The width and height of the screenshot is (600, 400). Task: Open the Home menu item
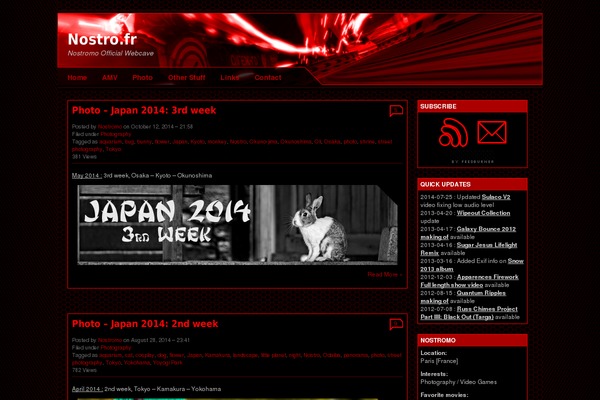click(x=77, y=77)
